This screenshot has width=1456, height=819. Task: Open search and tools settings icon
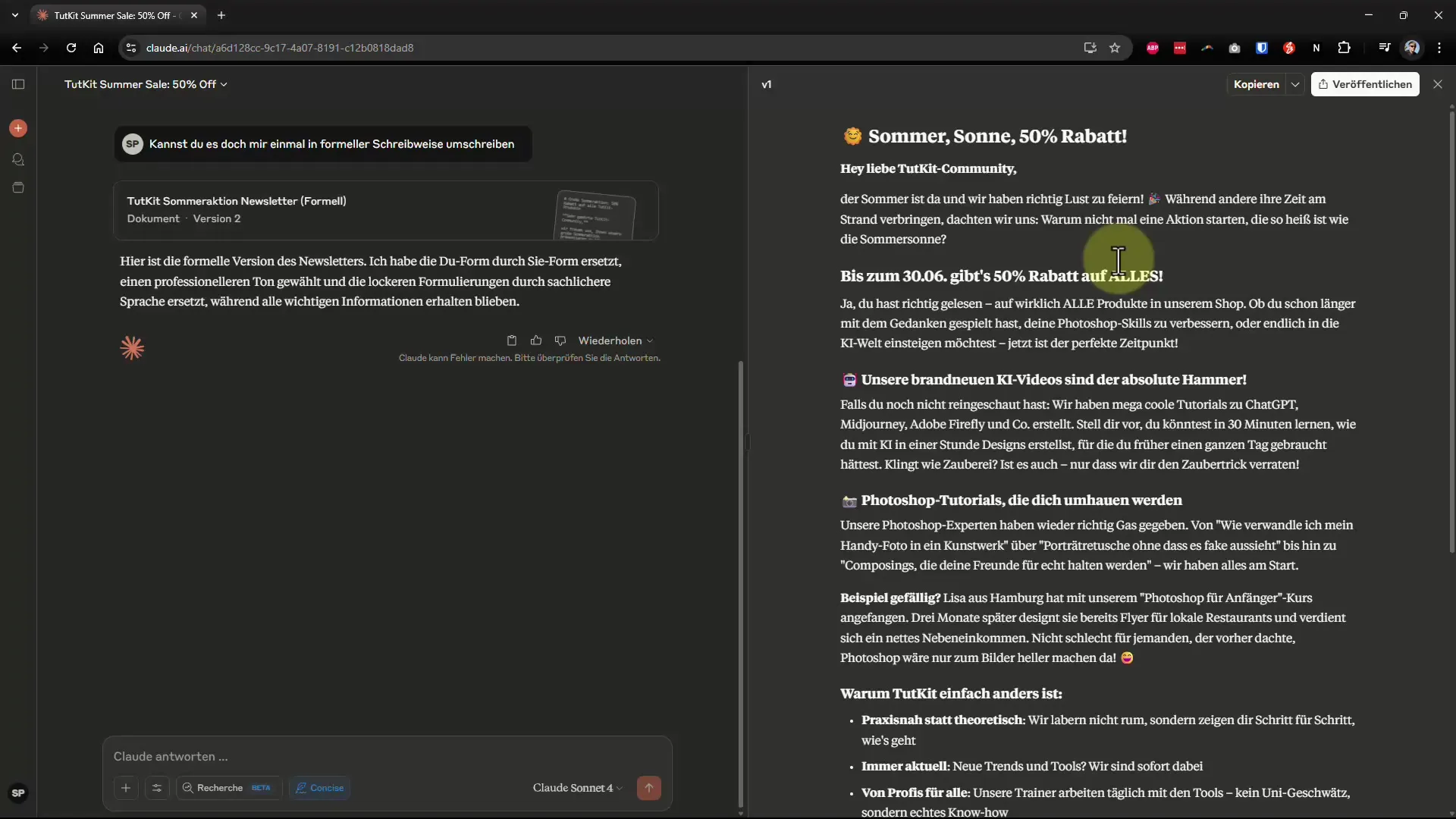(157, 788)
